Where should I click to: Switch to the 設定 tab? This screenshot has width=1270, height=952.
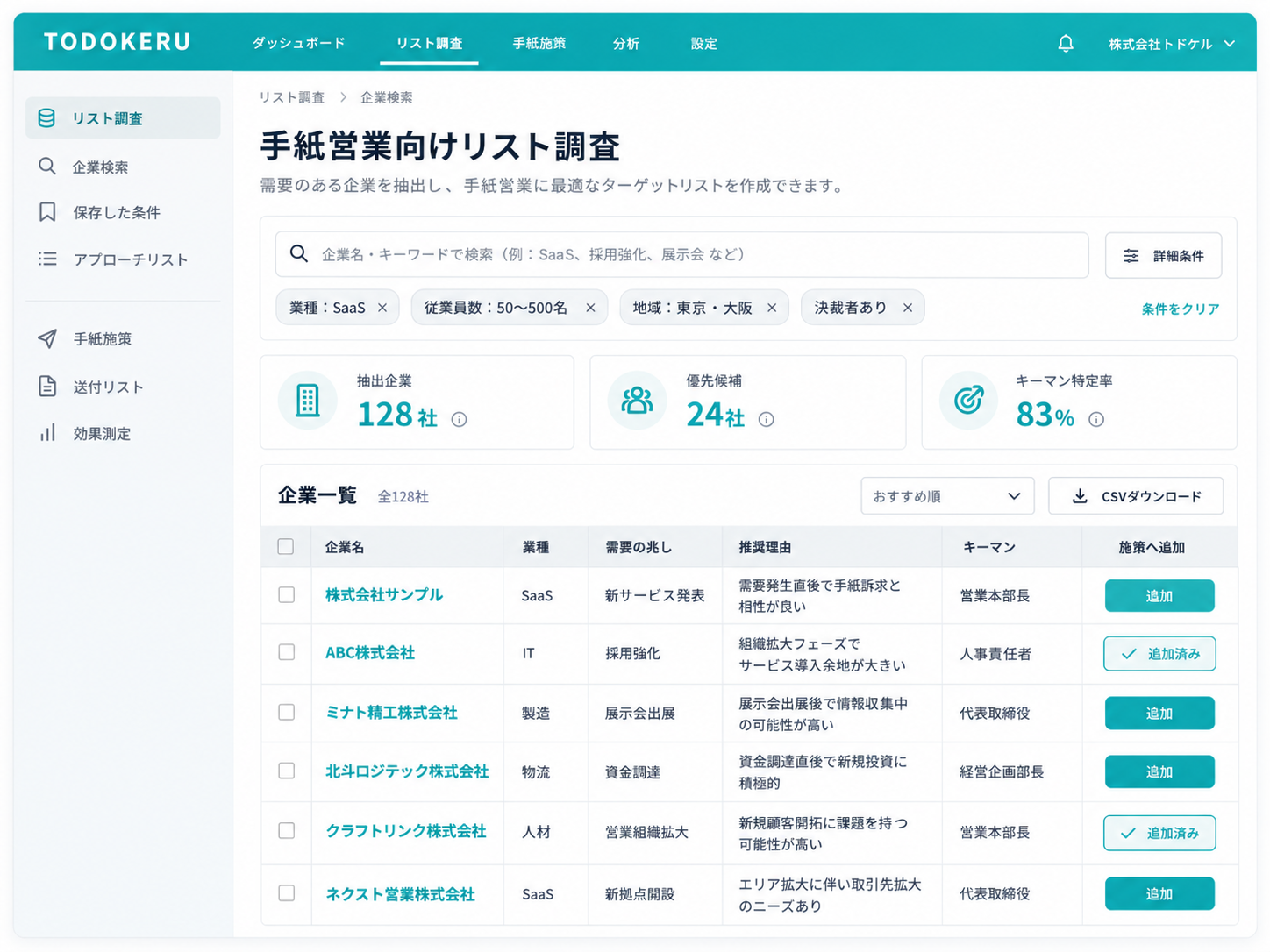coord(704,43)
